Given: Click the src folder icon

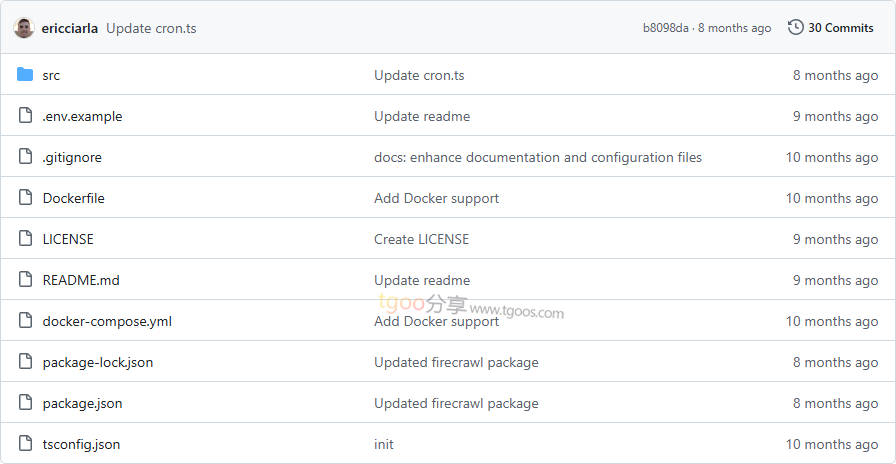Looking at the screenshot, I should click(25, 75).
